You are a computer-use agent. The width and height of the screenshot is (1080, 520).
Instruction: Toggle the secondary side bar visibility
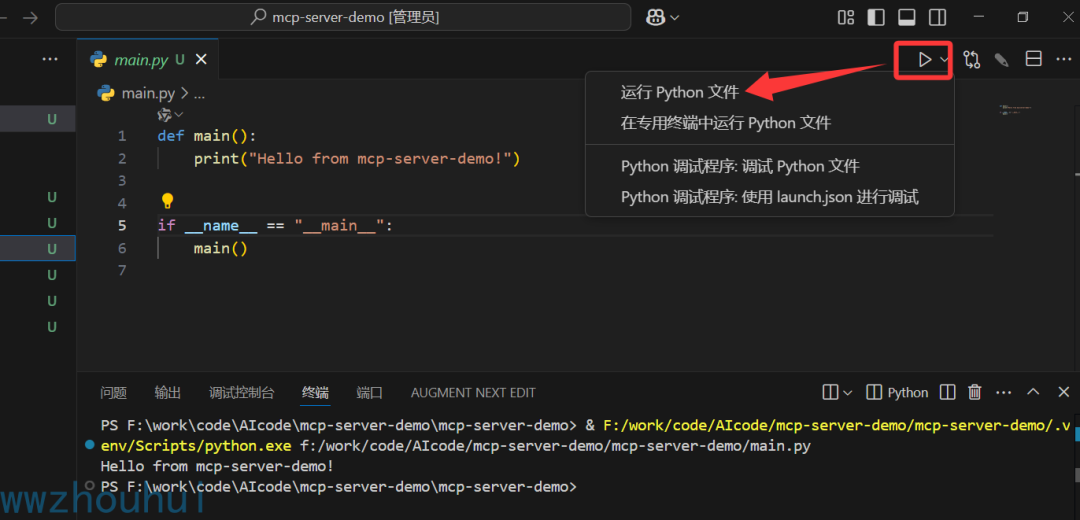pyautogui.click(x=937, y=17)
